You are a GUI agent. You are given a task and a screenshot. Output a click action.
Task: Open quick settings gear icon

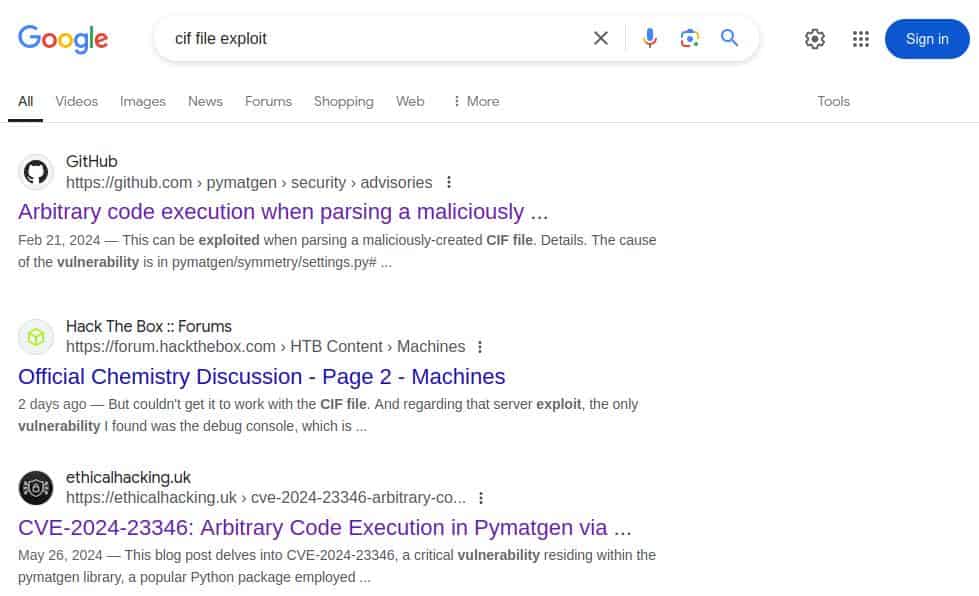point(815,39)
